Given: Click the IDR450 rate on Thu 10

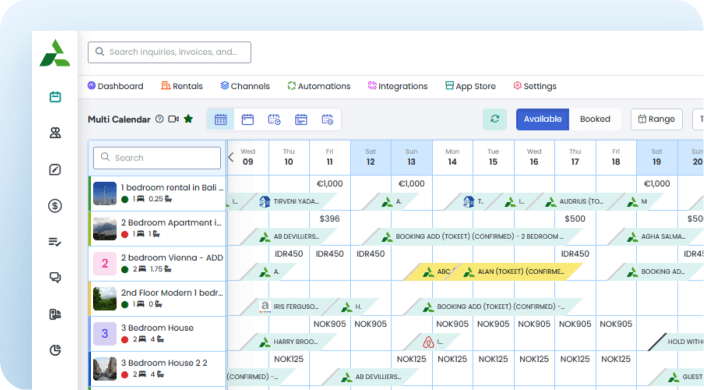Looking at the screenshot, I should tap(289, 254).
